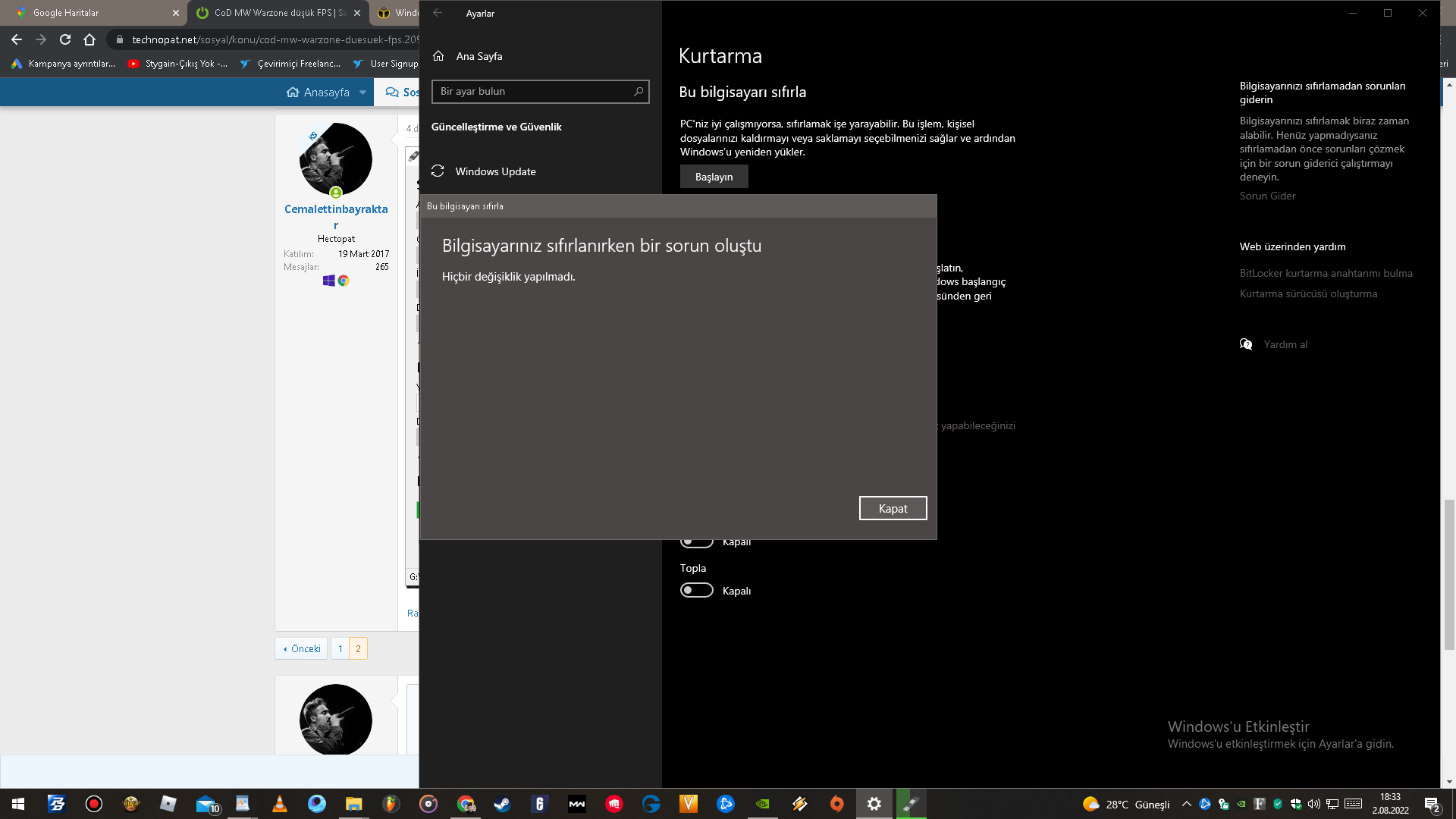Reload the page in Chrome
Image resolution: width=1456 pixels, height=819 pixels.
click(65, 39)
